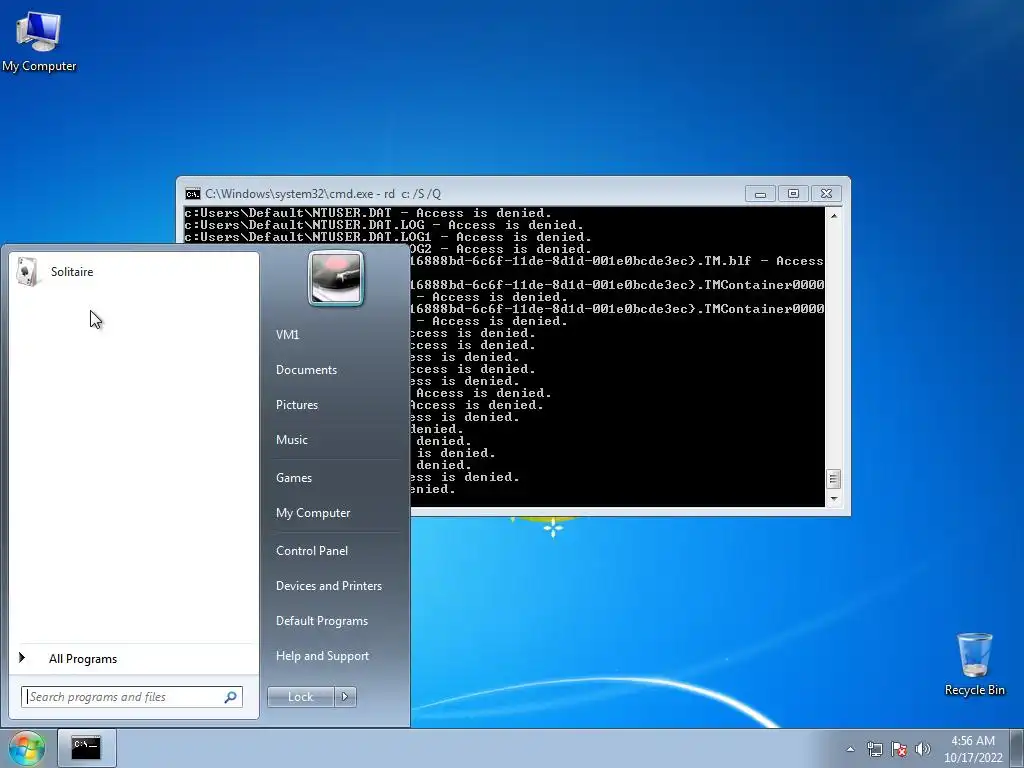The height and width of the screenshot is (768, 1024).
Task: Open Help and Support
Action: (x=336, y=656)
